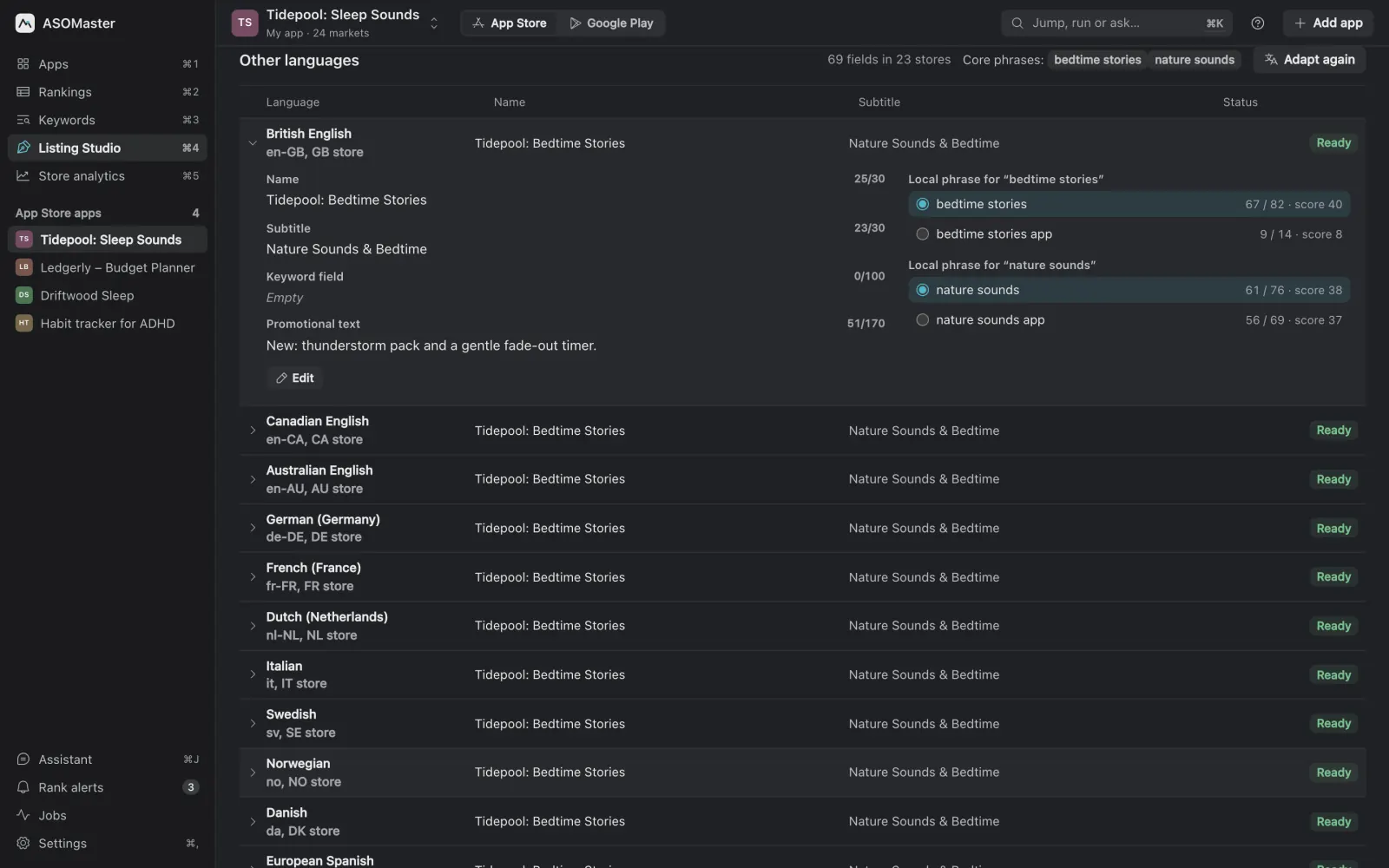Open the Store analytics chart icon

(x=23, y=176)
